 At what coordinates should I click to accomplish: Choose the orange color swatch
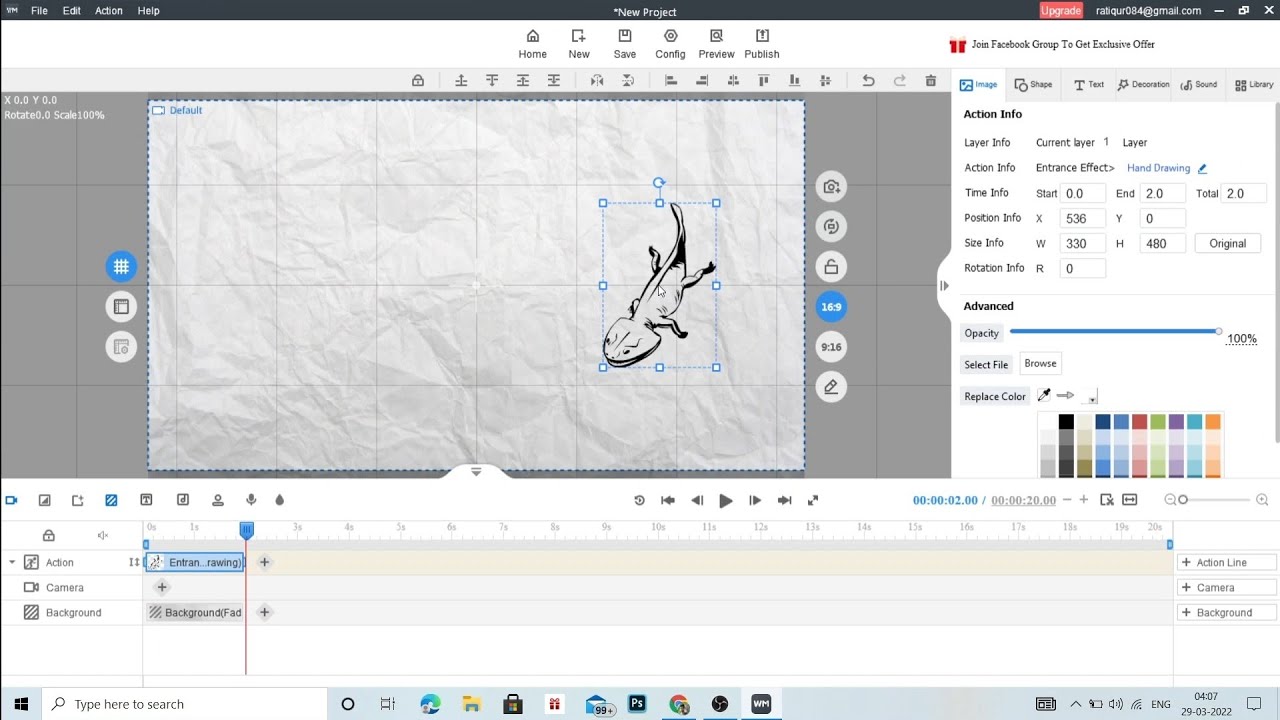[1213, 422]
